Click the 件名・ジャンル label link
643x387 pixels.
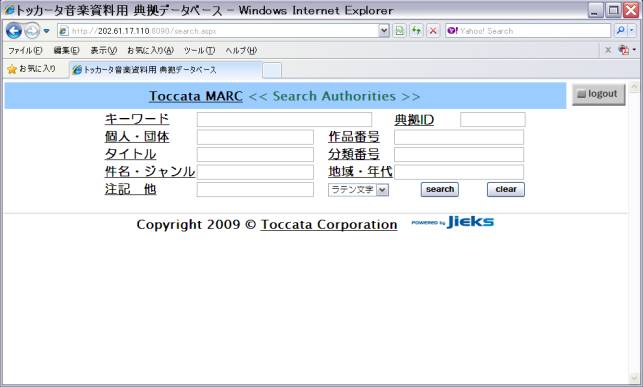pyautogui.click(x=150, y=171)
